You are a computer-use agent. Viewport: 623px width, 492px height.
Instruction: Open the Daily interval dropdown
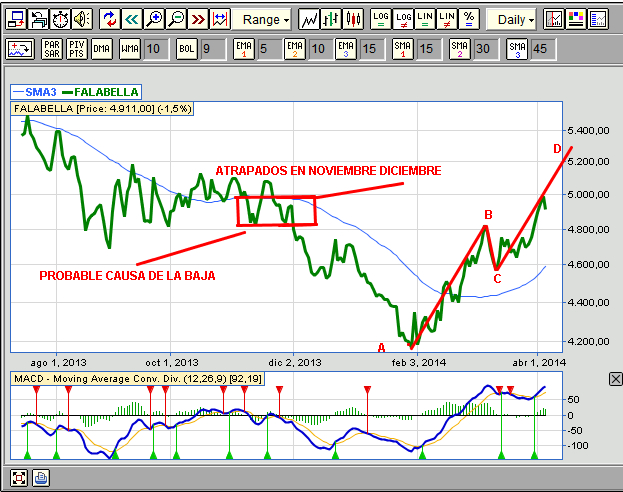[513, 19]
